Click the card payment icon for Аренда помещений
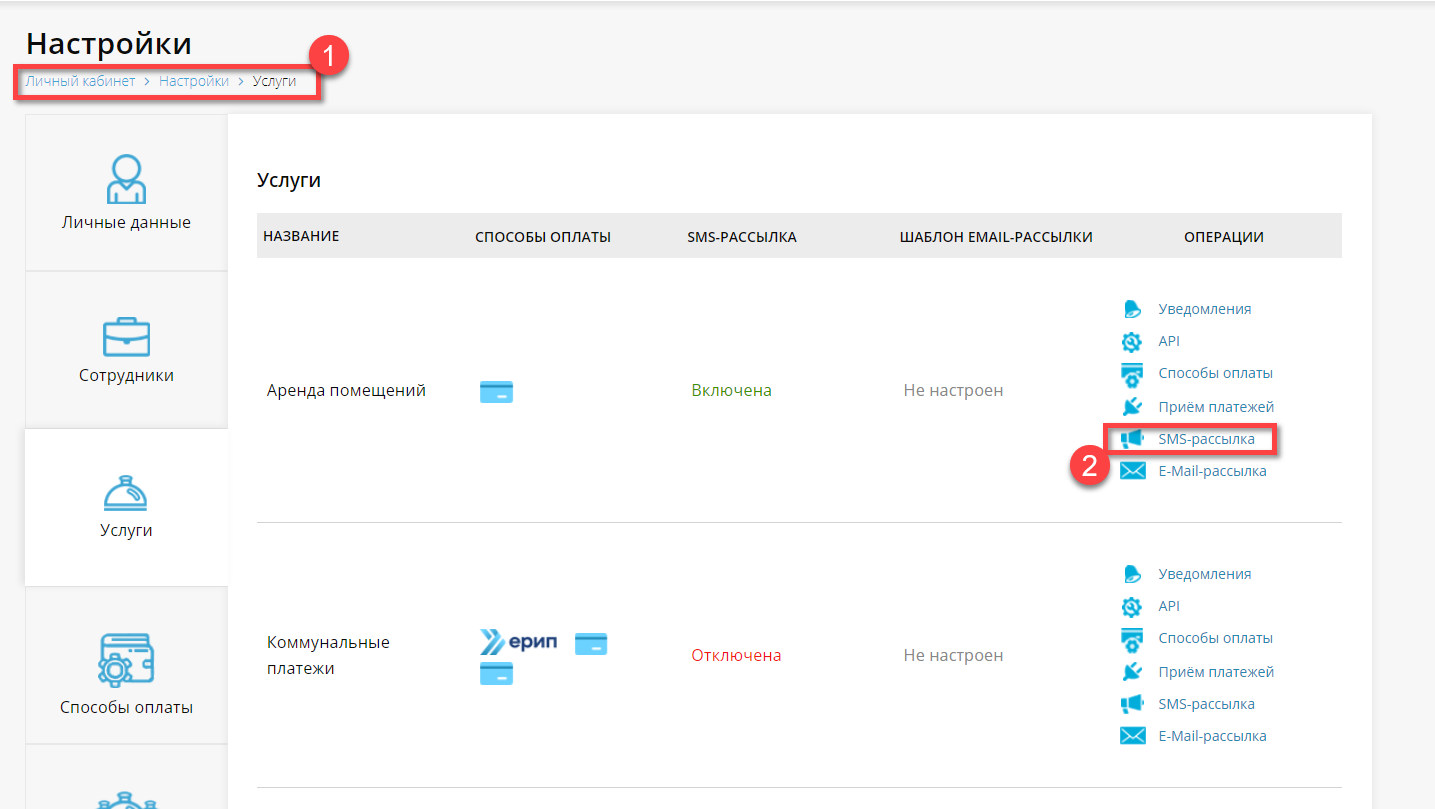The width and height of the screenshot is (1435, 809). (x=496, y=392)
